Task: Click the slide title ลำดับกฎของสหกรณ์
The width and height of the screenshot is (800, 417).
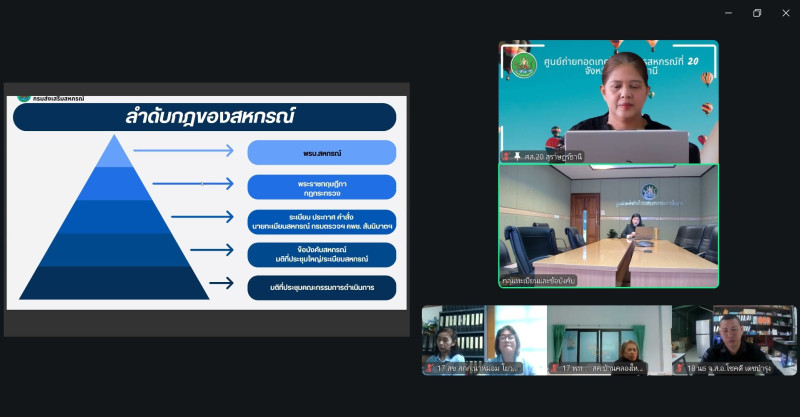Action: (x=204, y=117)
